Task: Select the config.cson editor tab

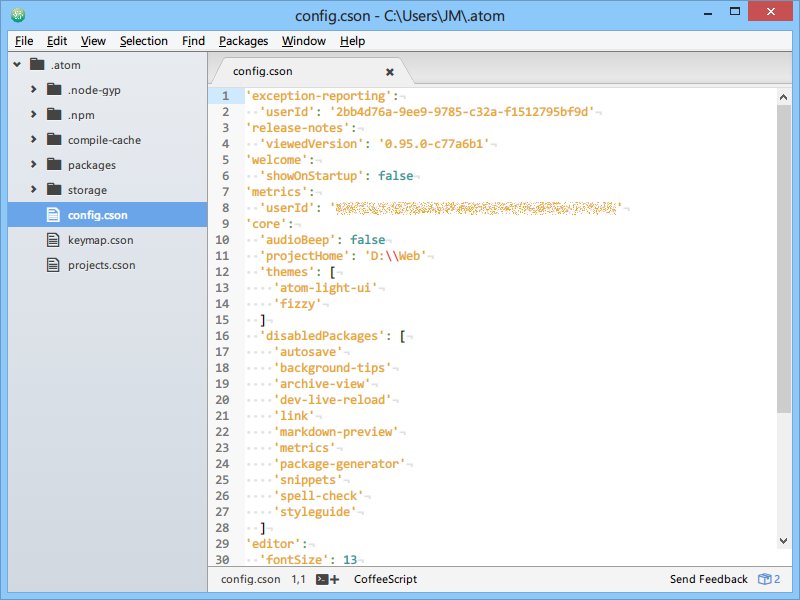Action: [x=311, y=71]
